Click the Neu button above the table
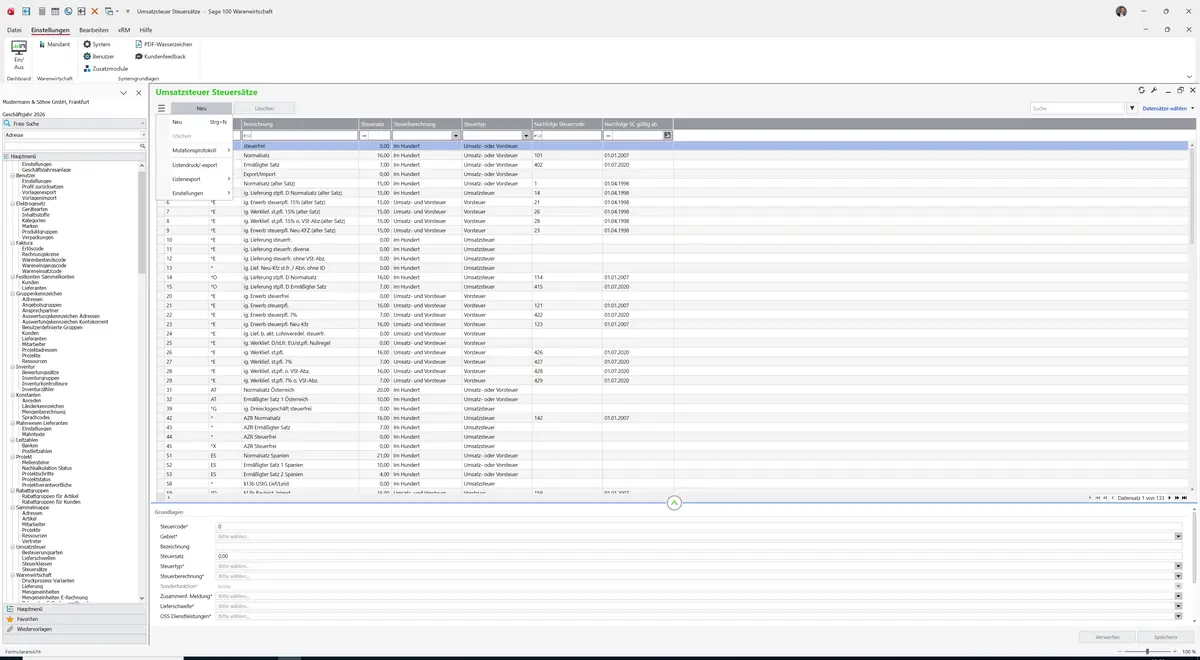The image size is (1200, 660). [x=201, y=108]
